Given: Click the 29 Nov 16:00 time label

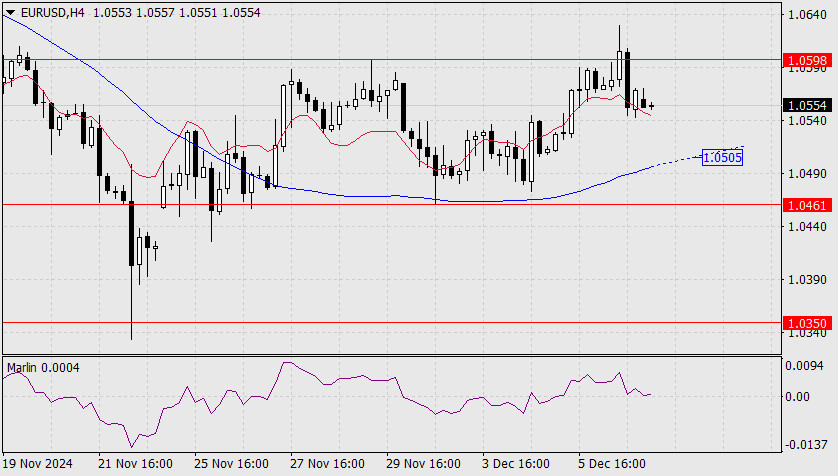Looking at the screenshot, I should point(423,463).
